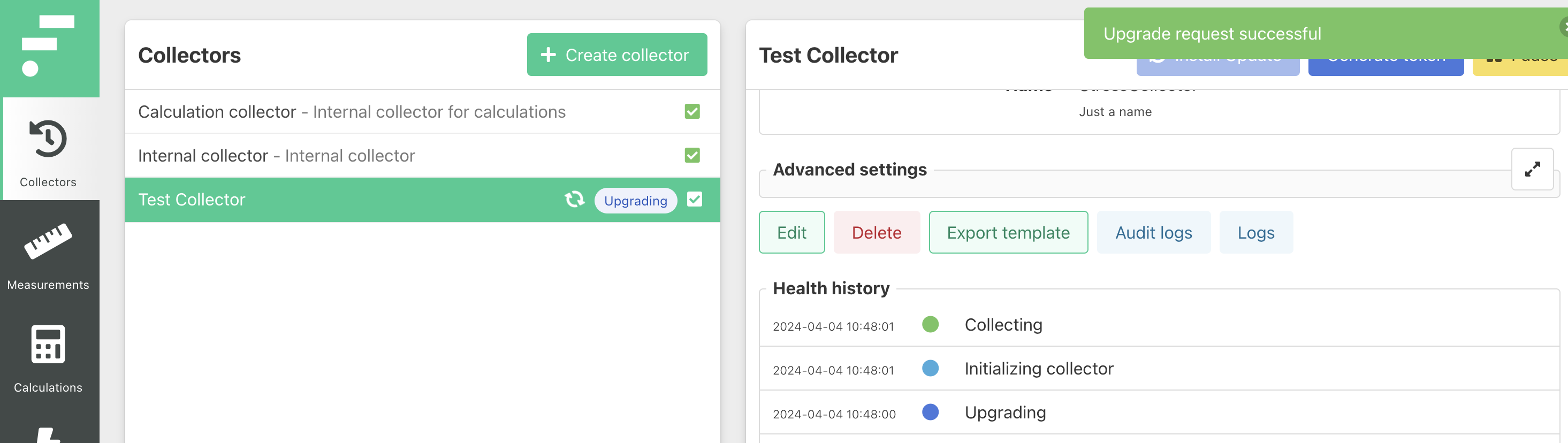Click the Collecting health history entry
Image resolution: width=1568 pixels, height=443 pixels.
[1159, 324]
